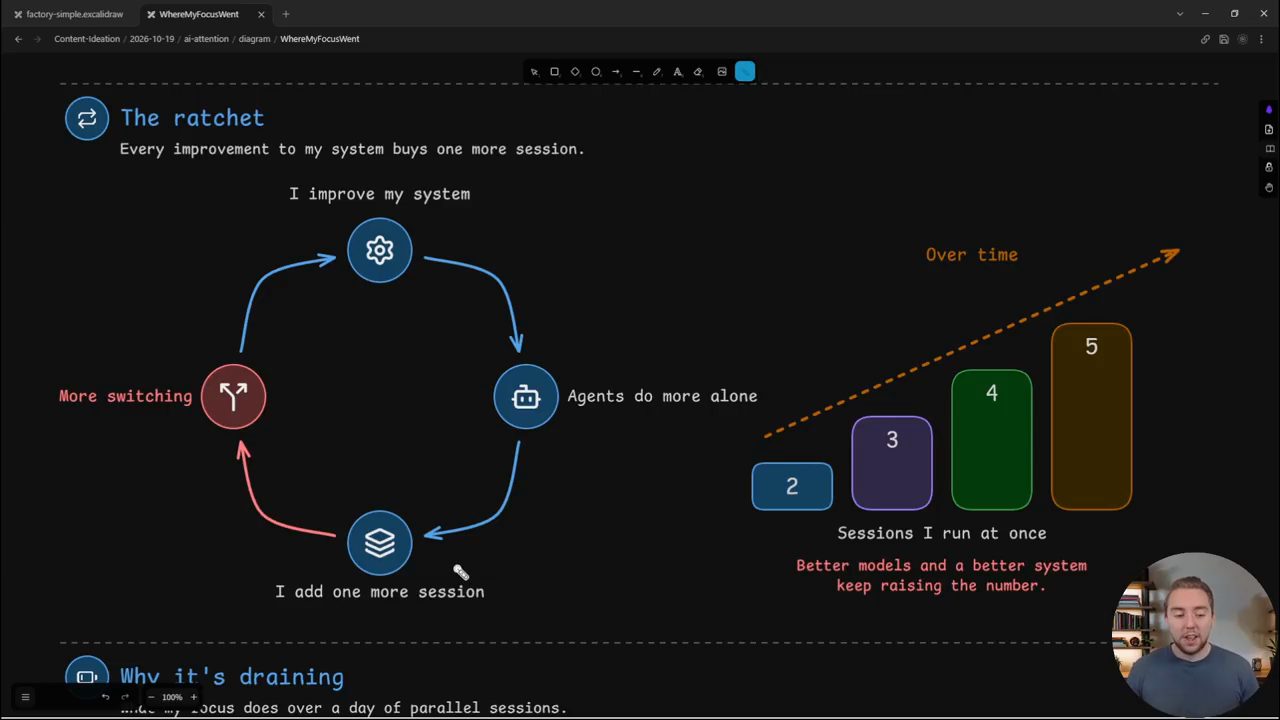
Task: Open the three-dot more options menu
Action: tap(1262, 39)
